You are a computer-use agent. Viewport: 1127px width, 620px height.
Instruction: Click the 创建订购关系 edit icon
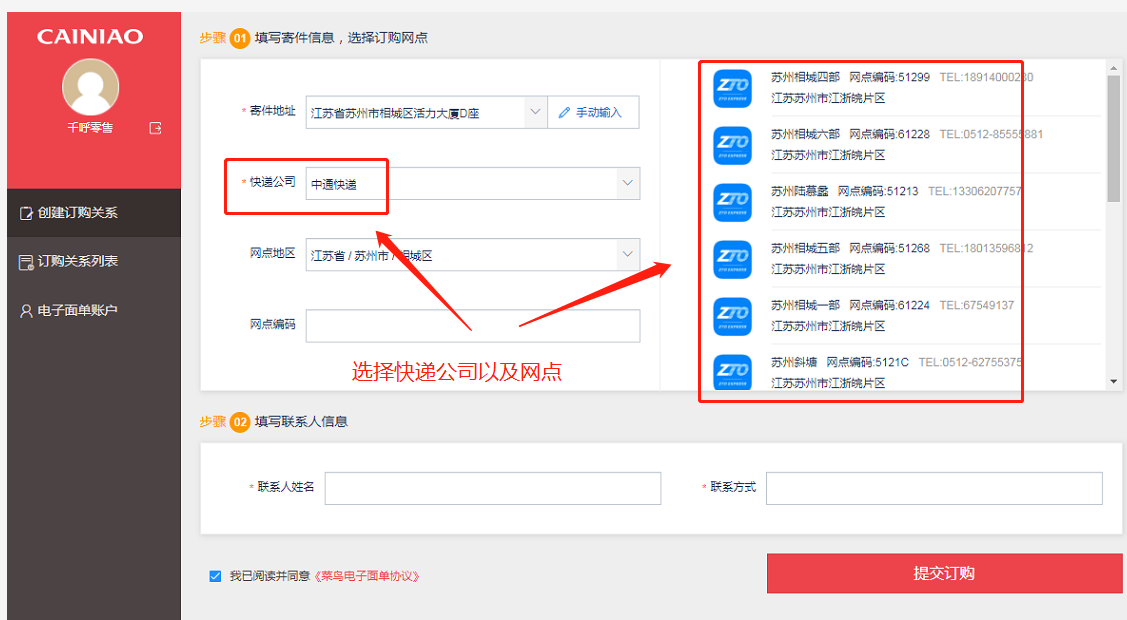(26, 213)
